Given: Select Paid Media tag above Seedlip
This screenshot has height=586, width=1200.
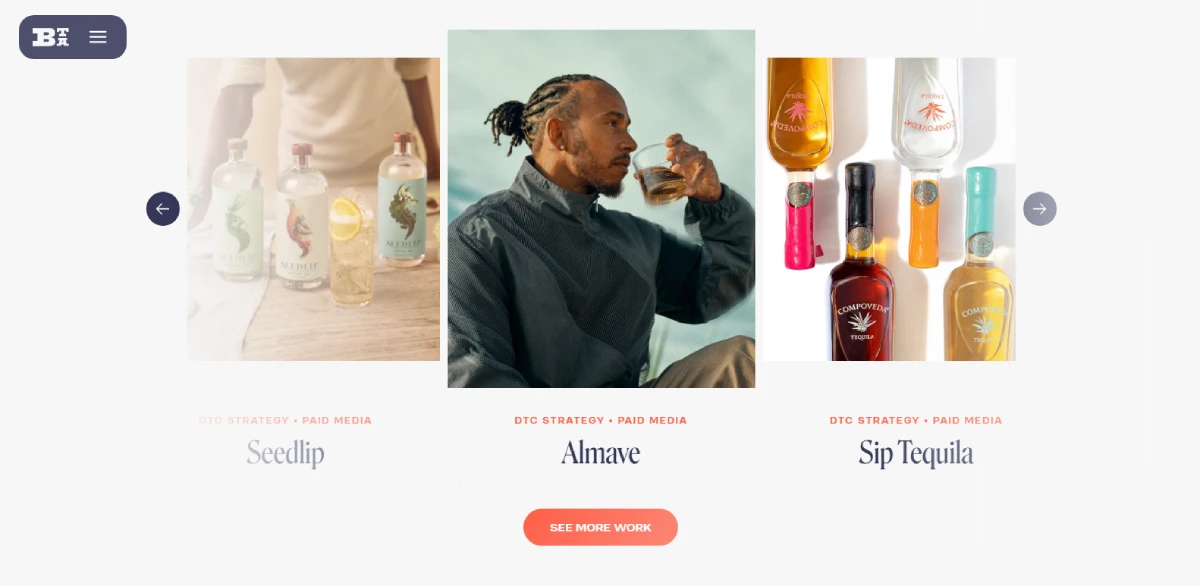Looking at the screenshot, I should 337,421.
